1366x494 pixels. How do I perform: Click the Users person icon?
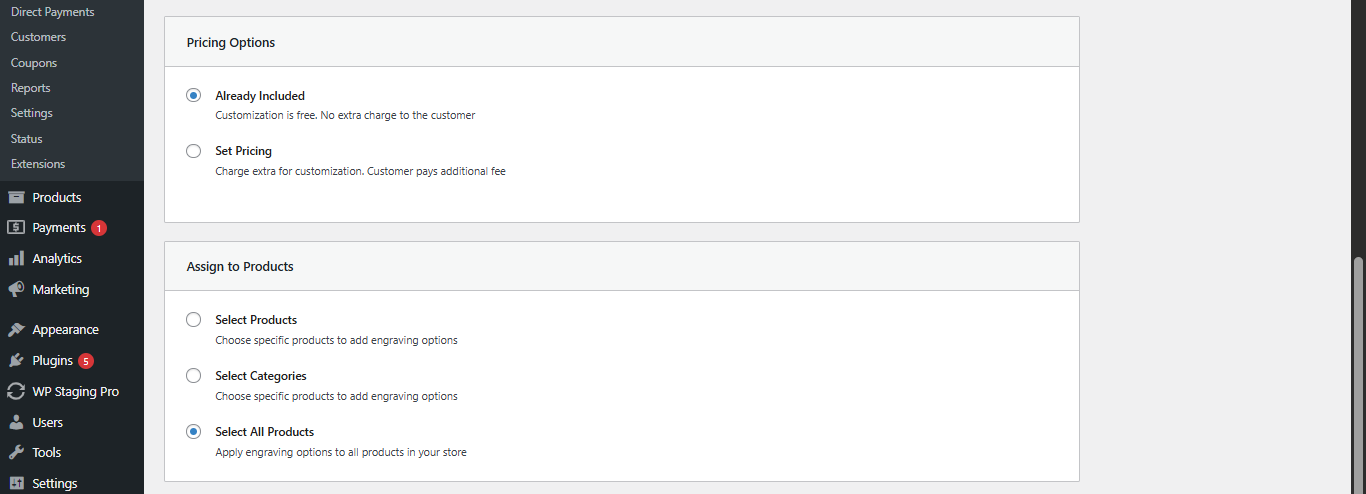point(16,422)
